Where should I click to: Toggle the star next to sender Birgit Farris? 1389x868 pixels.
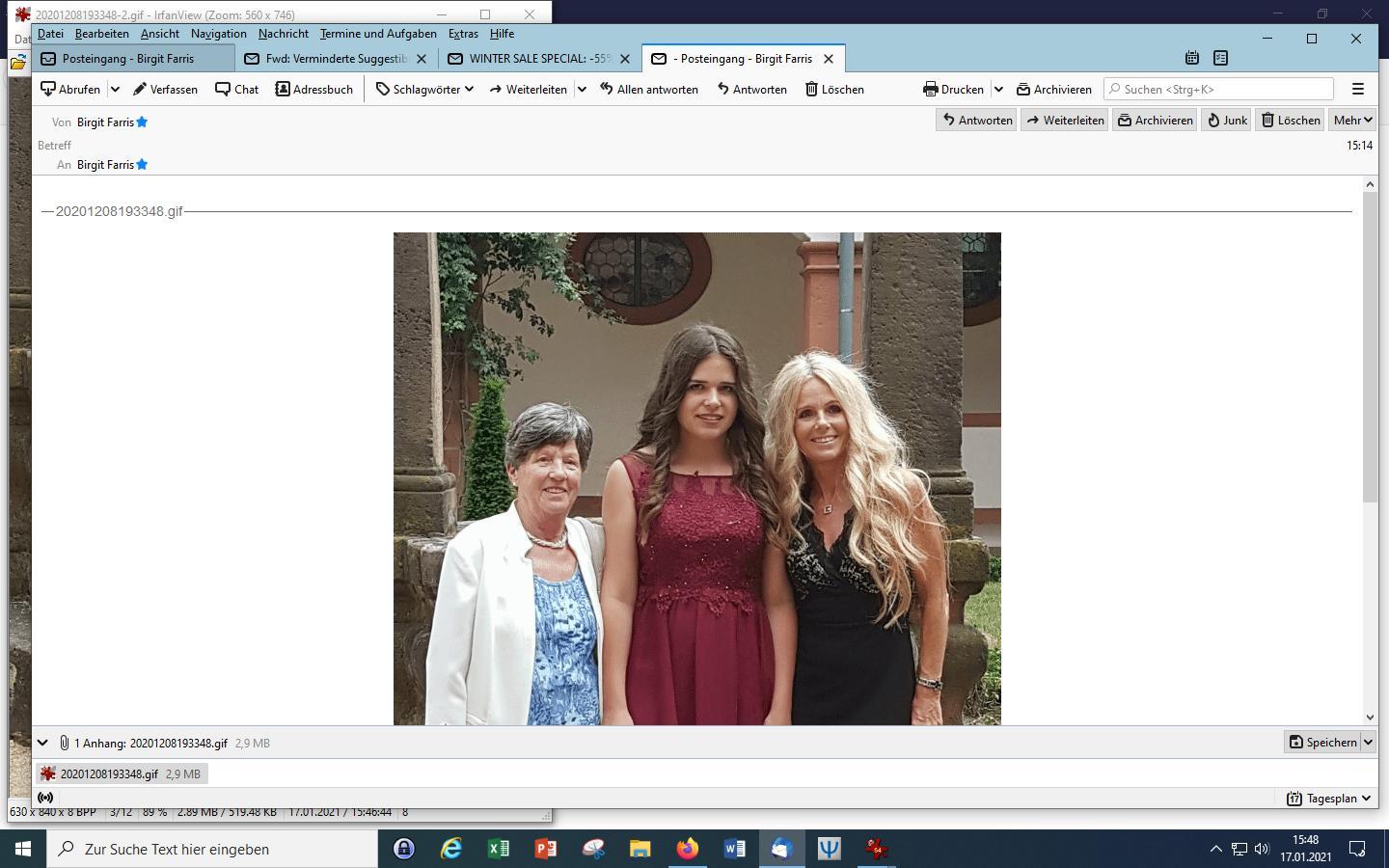pos(142,122)
